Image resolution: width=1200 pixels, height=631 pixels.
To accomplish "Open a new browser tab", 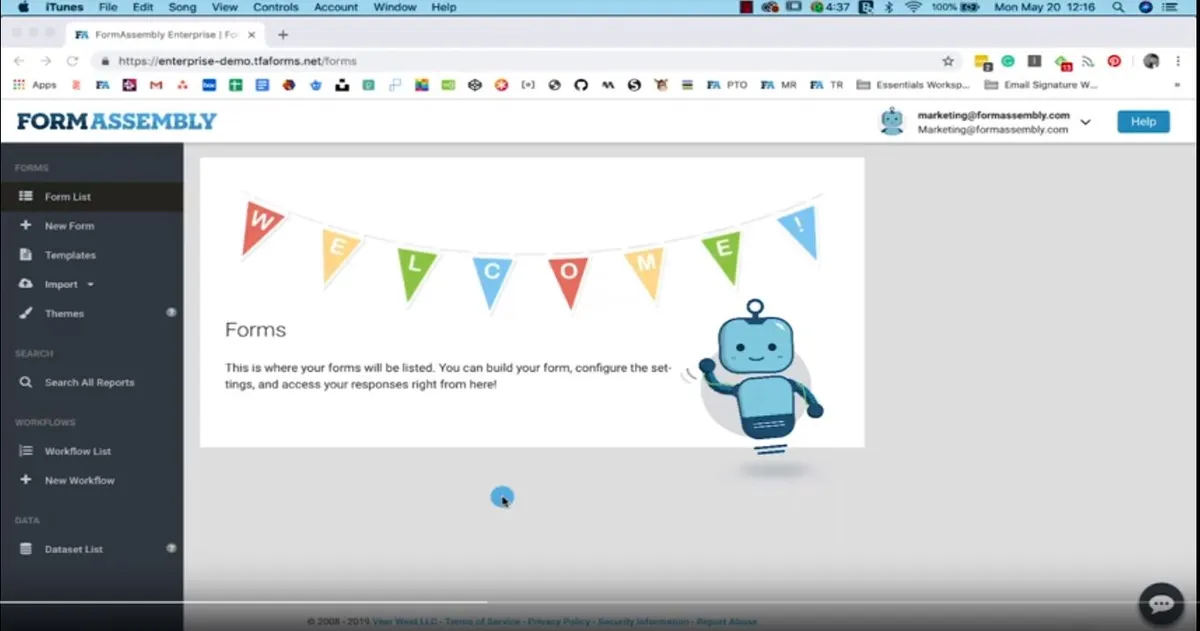I will point(283,34).
